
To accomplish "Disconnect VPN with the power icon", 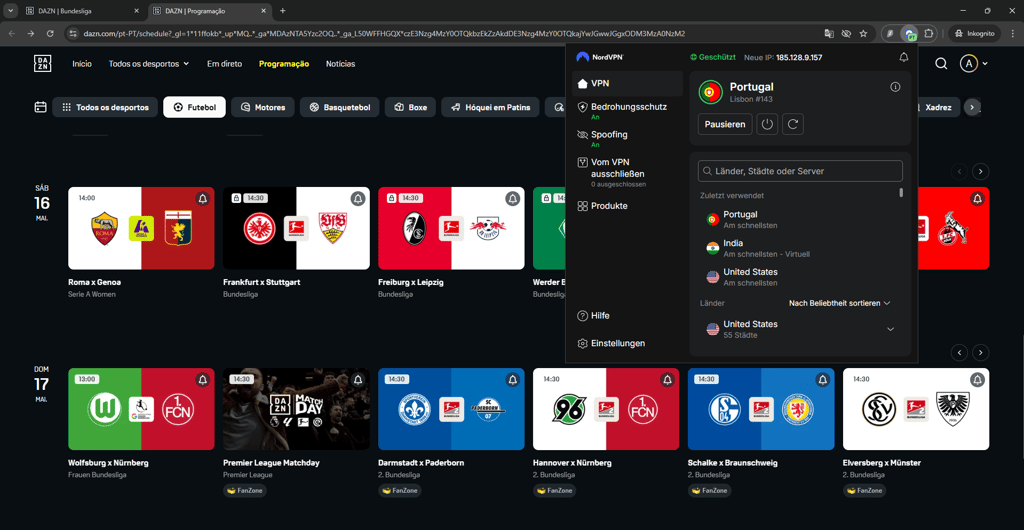I will [x=767, y=124].
